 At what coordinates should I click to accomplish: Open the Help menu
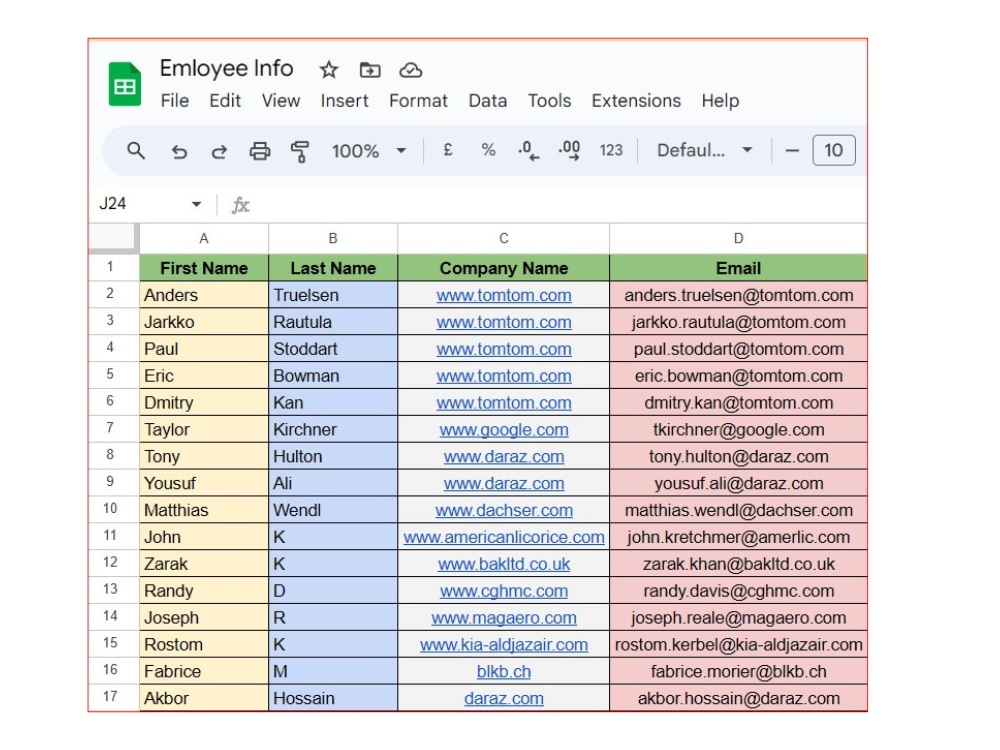point(720,101)
